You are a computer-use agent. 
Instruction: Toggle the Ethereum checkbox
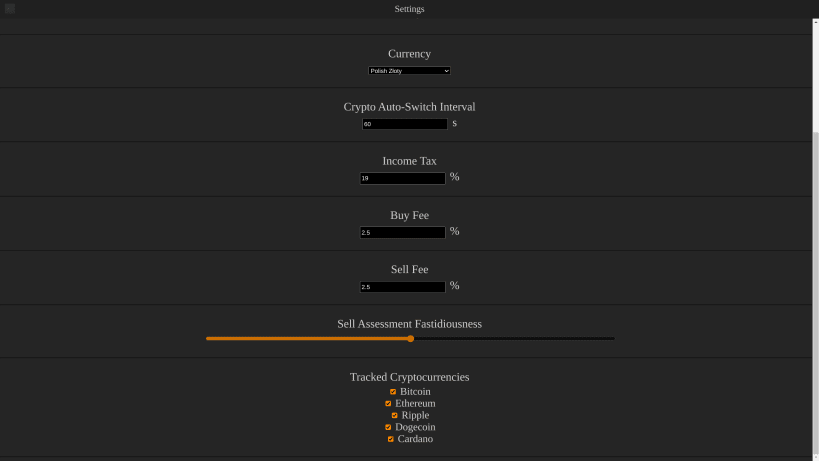388,404
